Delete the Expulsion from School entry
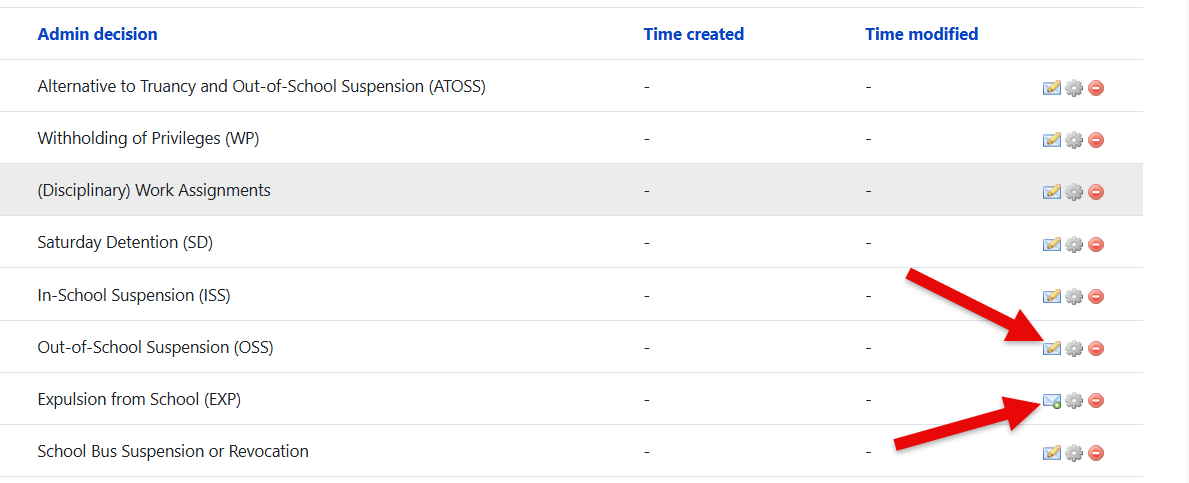Image resolution: width=1189 pixels, height=483 pixels. [1096, 400]
